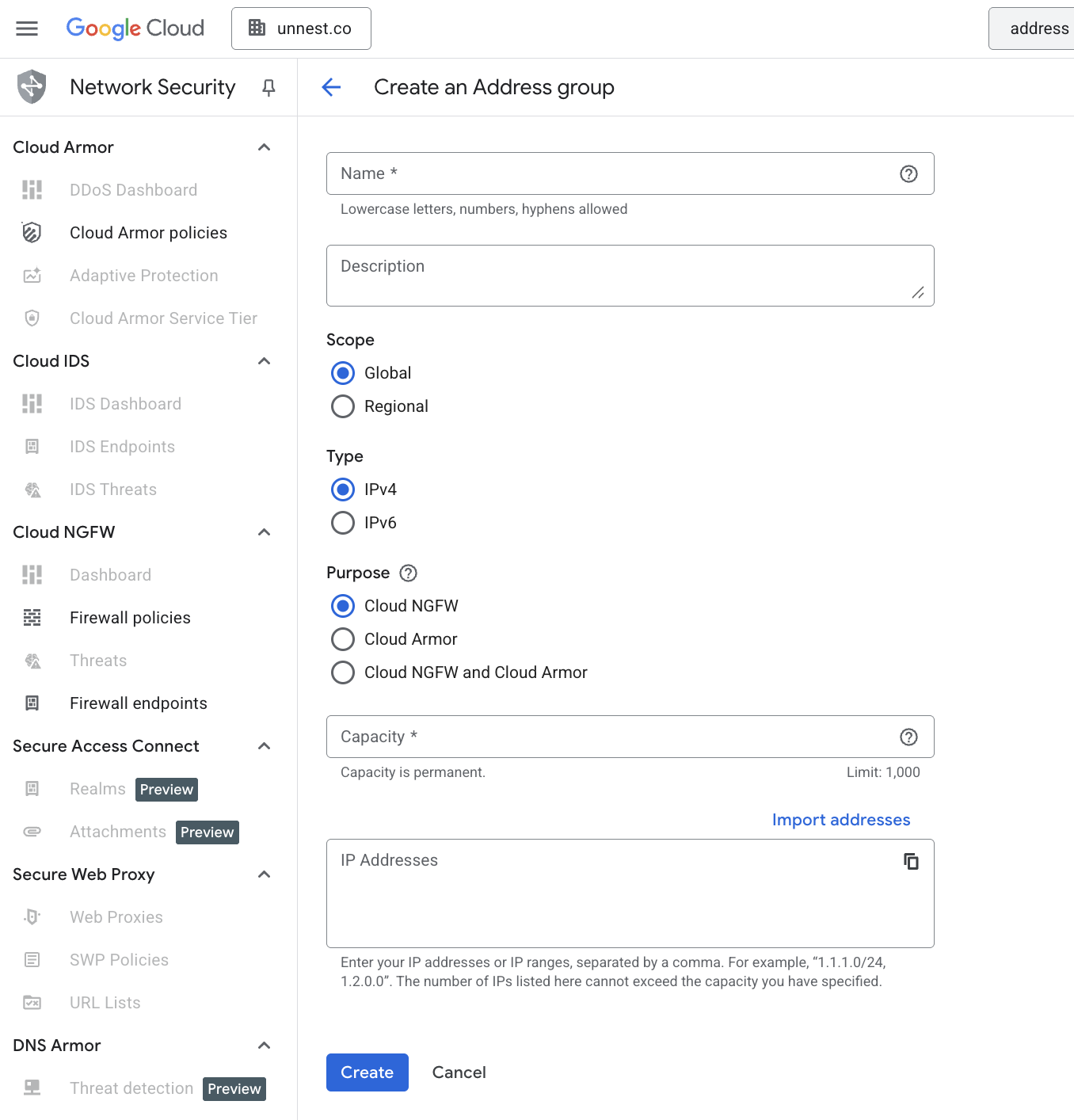Click the Import addresses link
Viewport: 1074px width, 1120px height.
(x=840, y=820)
